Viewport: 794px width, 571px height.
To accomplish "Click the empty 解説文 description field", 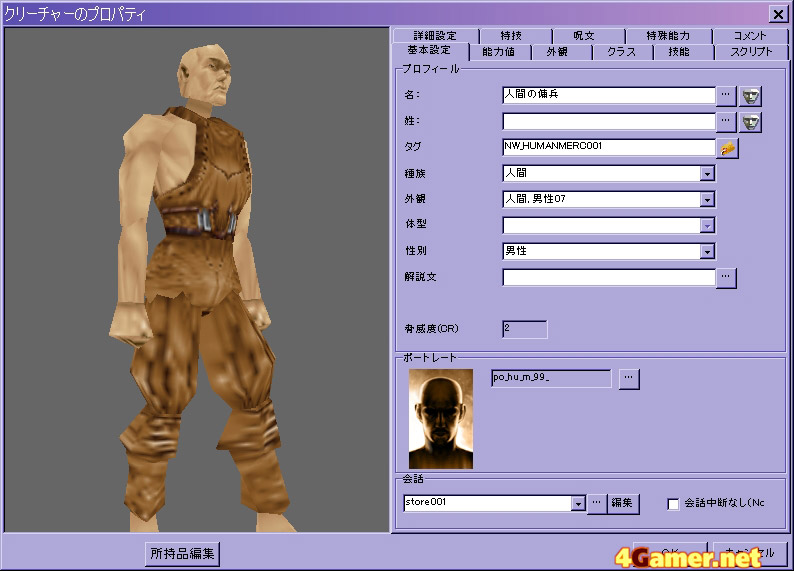I will [609, 277].
